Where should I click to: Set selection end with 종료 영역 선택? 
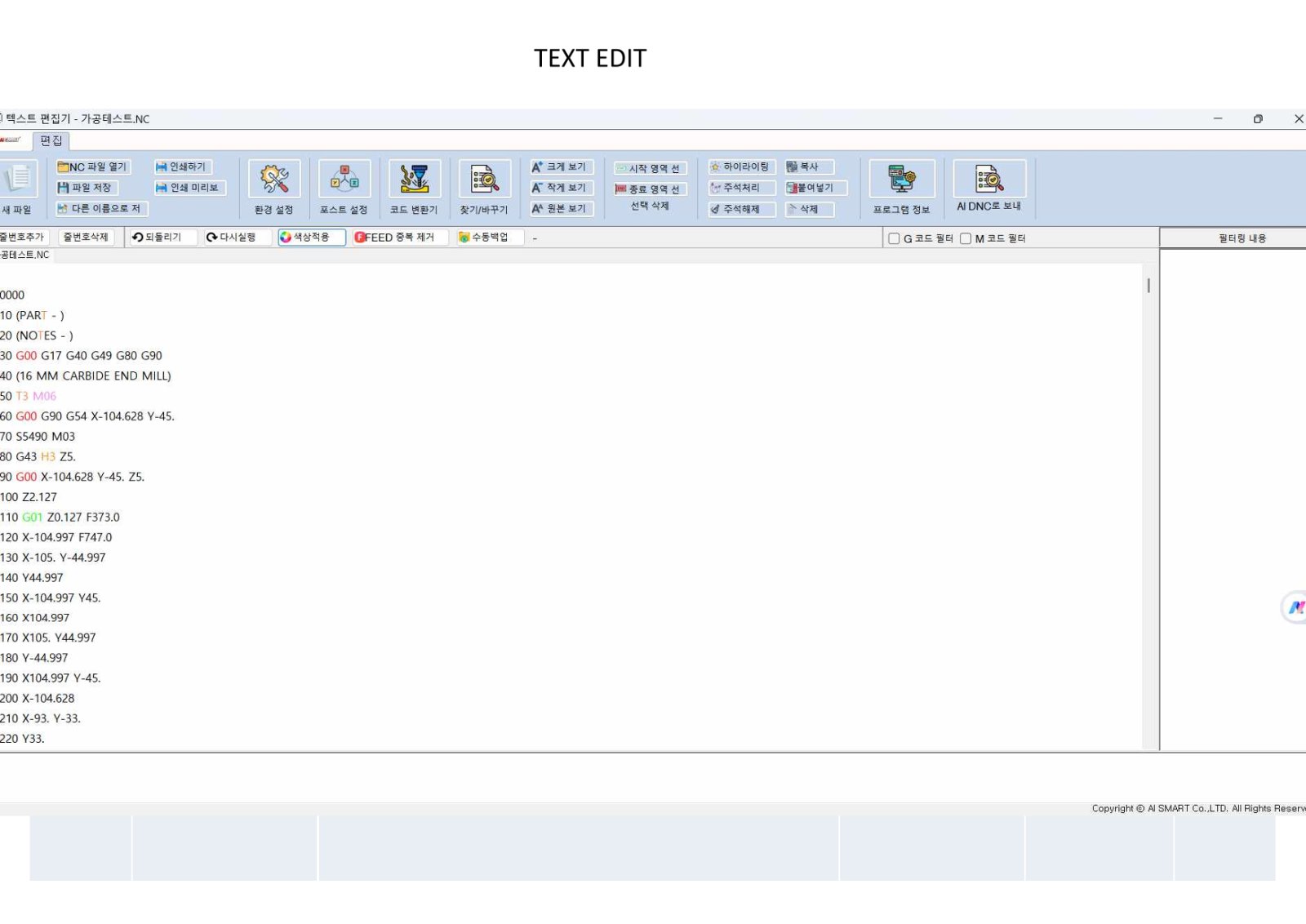(x=650, y=189)
